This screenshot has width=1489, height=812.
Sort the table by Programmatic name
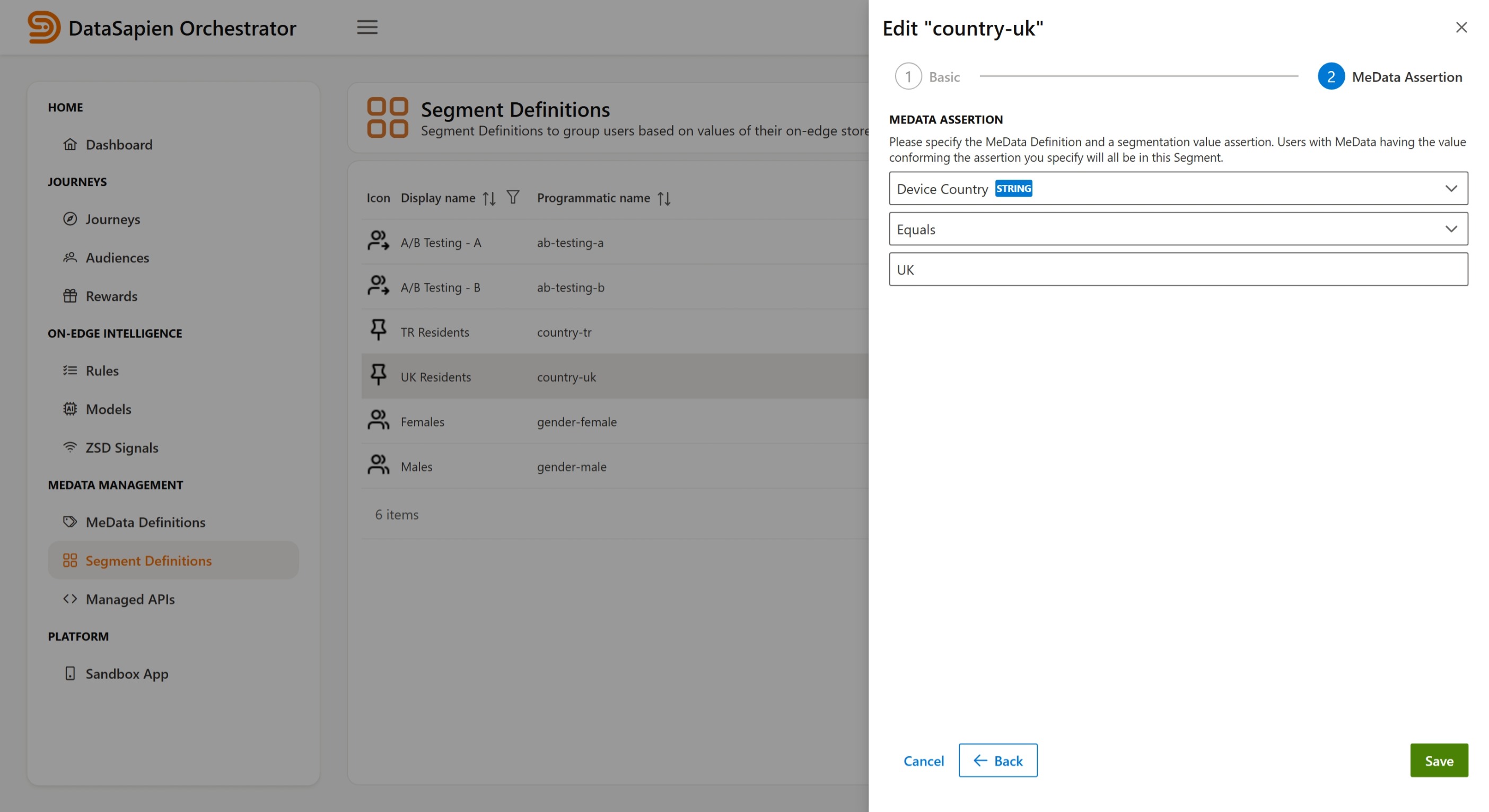pyautogui.click(x=663, y=198)
